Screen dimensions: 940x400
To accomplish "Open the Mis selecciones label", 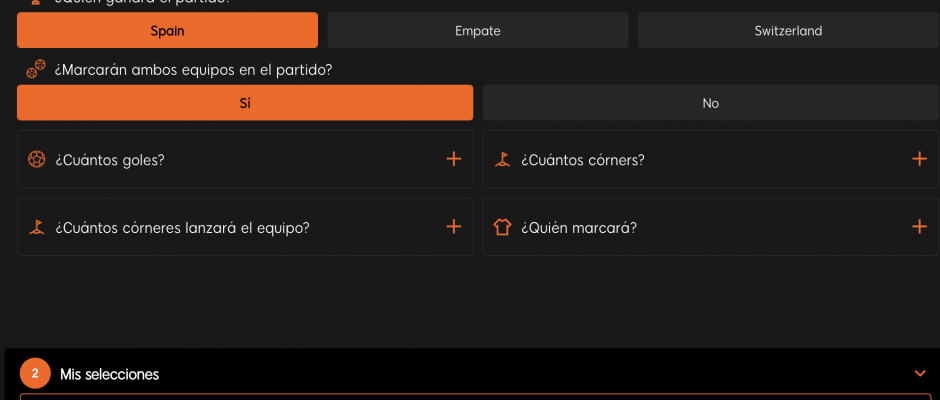I will click(x=110, y=375).
